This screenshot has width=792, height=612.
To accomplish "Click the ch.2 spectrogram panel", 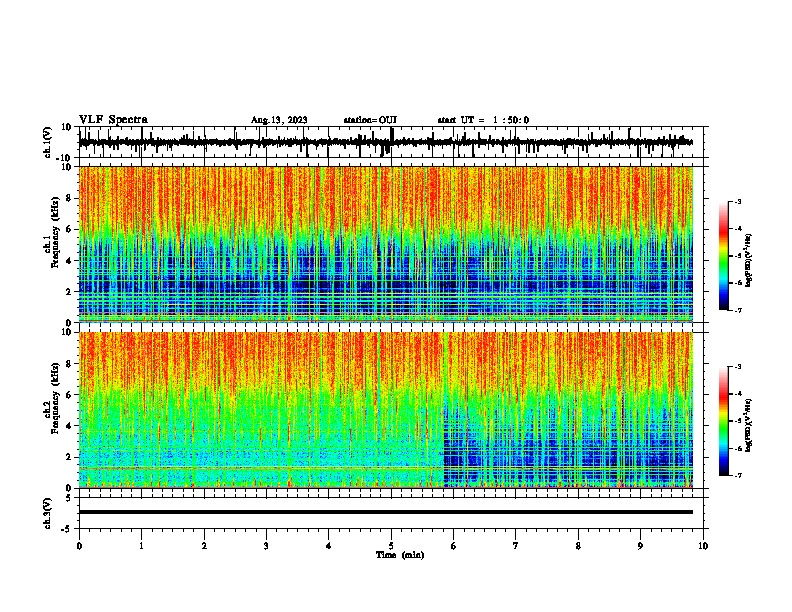I will point(386,410).
